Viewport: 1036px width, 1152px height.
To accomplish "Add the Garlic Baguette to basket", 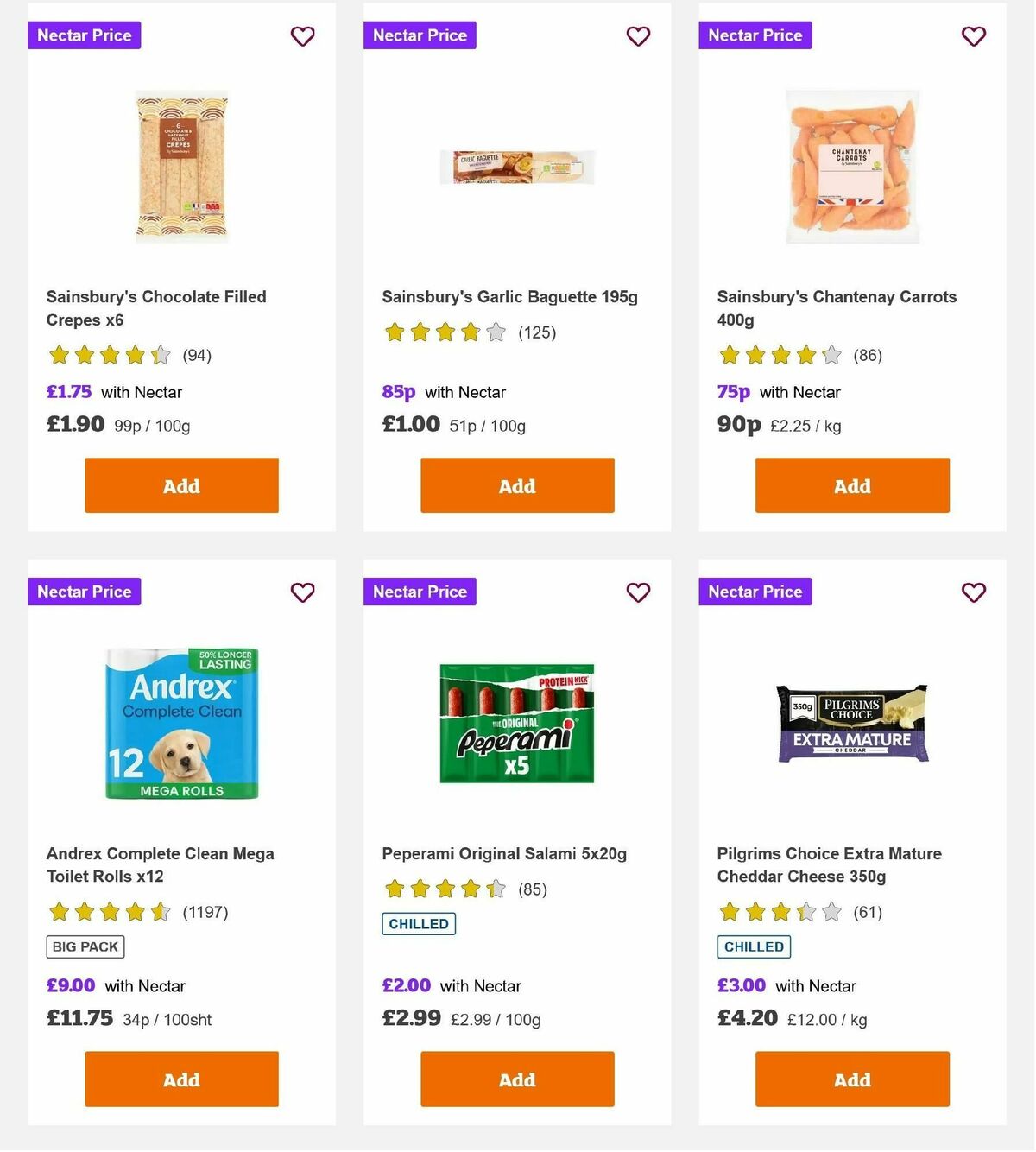I will (516, 485).
